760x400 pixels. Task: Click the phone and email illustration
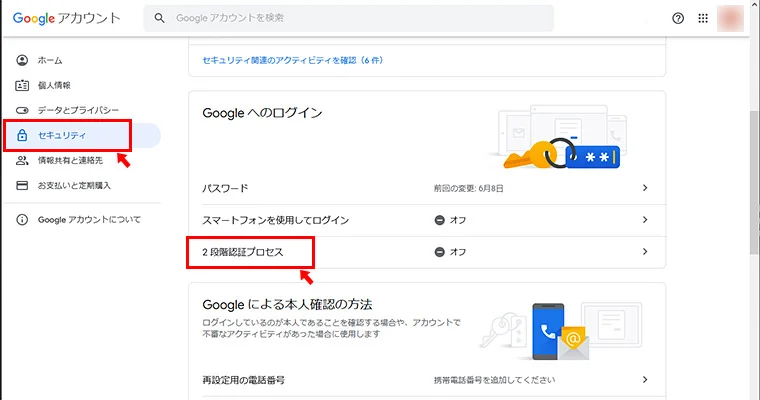(x=561, y=331)
